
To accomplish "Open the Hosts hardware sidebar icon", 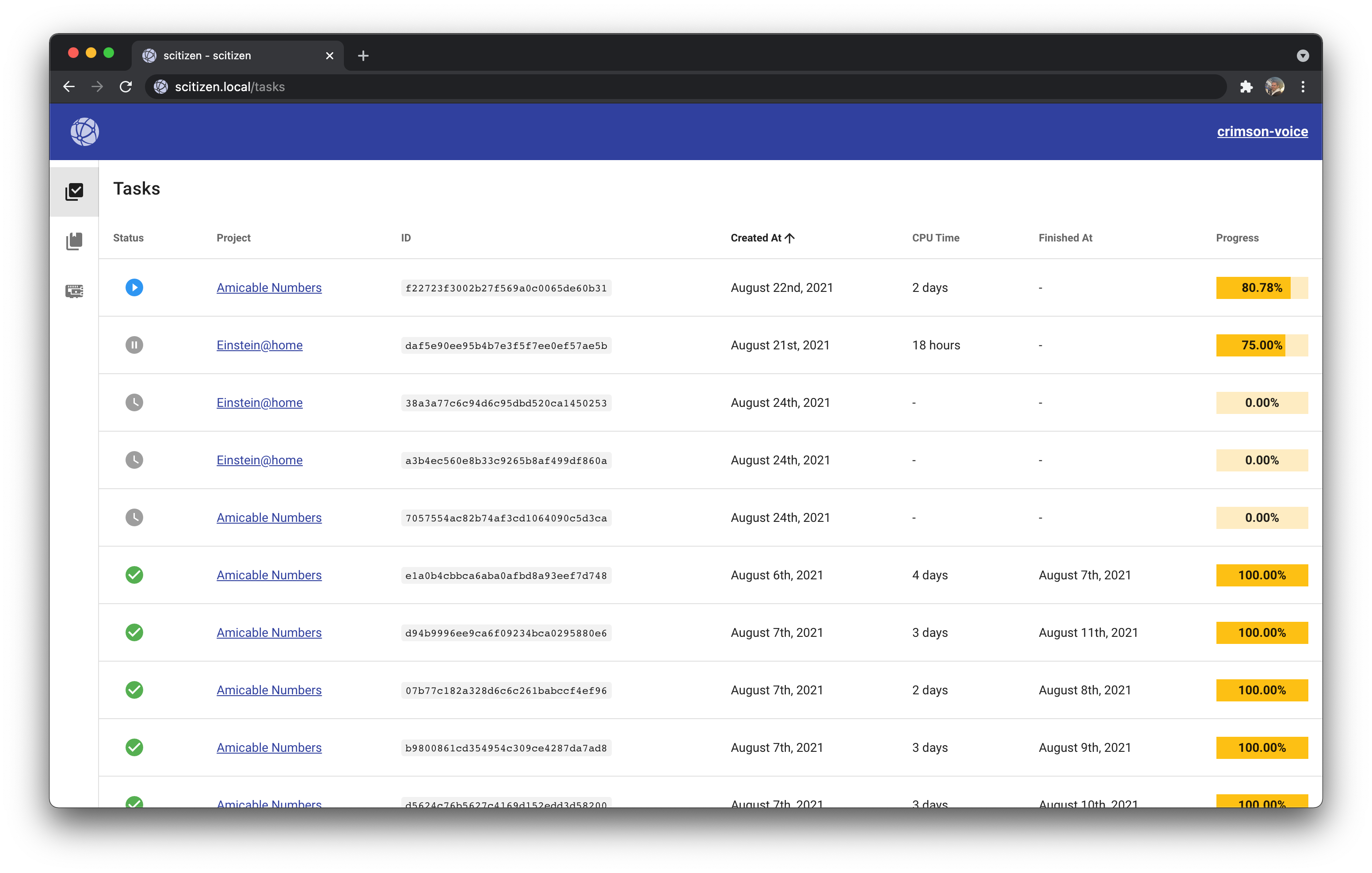I will 74,291.
